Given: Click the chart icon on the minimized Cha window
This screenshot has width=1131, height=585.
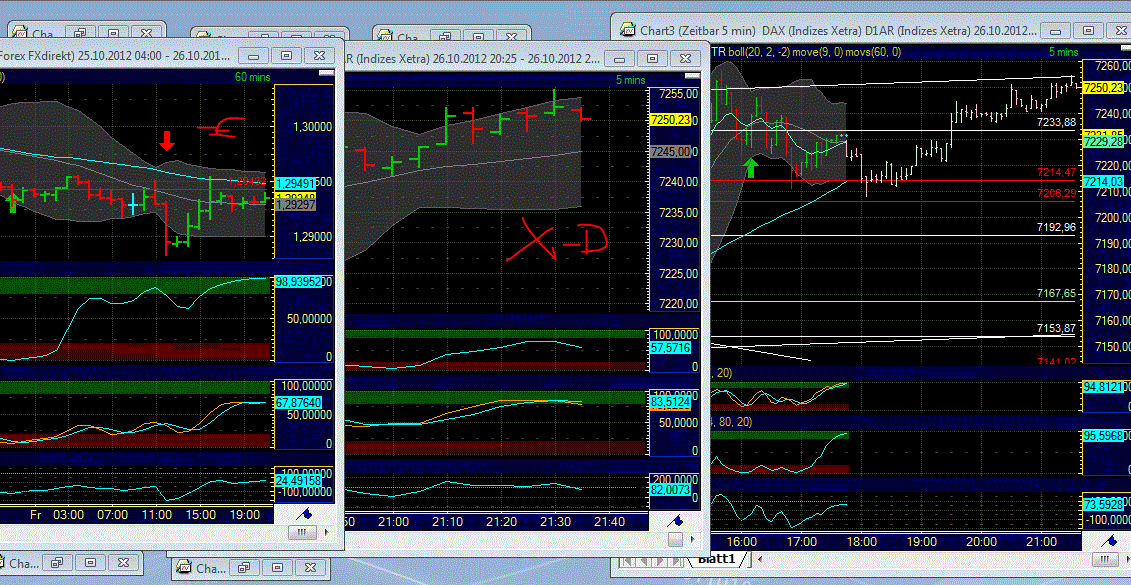Looking at the screenshot, I should pos(186,567).
